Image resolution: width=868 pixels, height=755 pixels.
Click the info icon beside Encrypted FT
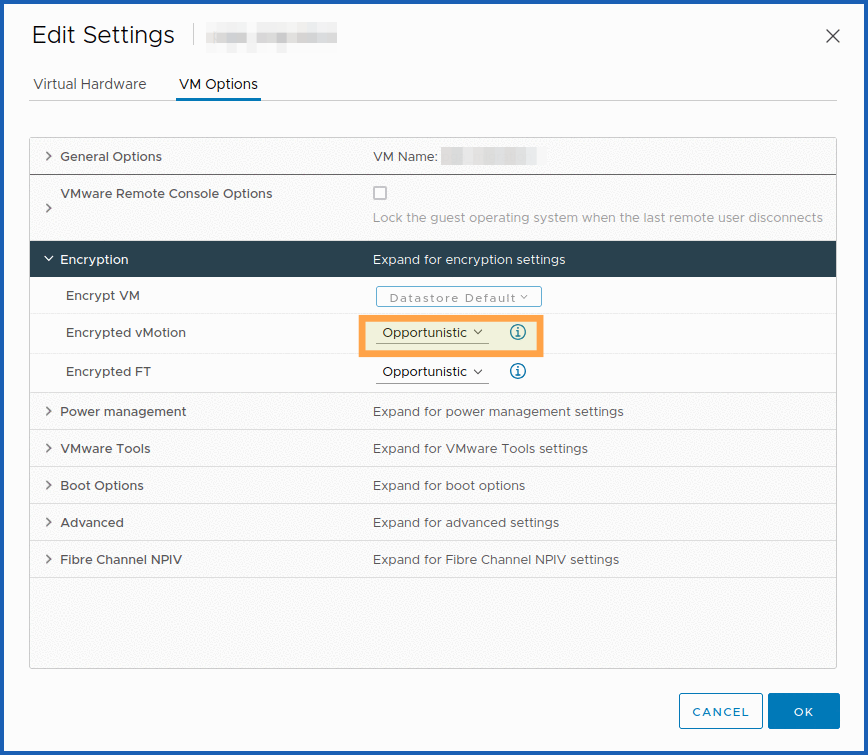(x=518, y=371)
